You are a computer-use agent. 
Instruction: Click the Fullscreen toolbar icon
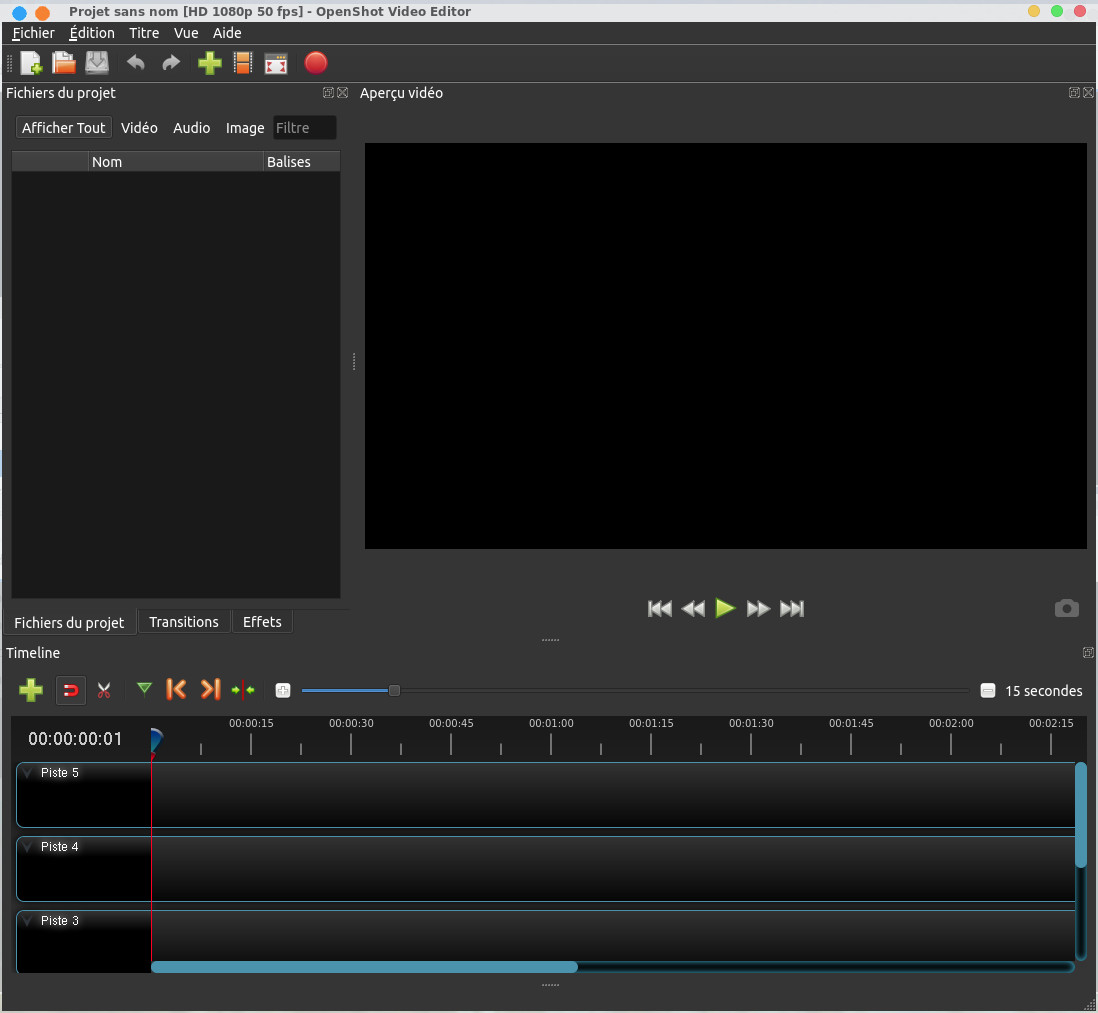pyautogui.click(x=276, y=64)
